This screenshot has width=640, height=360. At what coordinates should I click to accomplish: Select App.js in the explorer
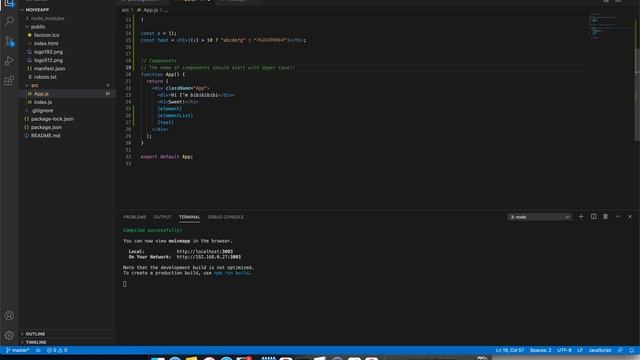click(x=41, y=93)
